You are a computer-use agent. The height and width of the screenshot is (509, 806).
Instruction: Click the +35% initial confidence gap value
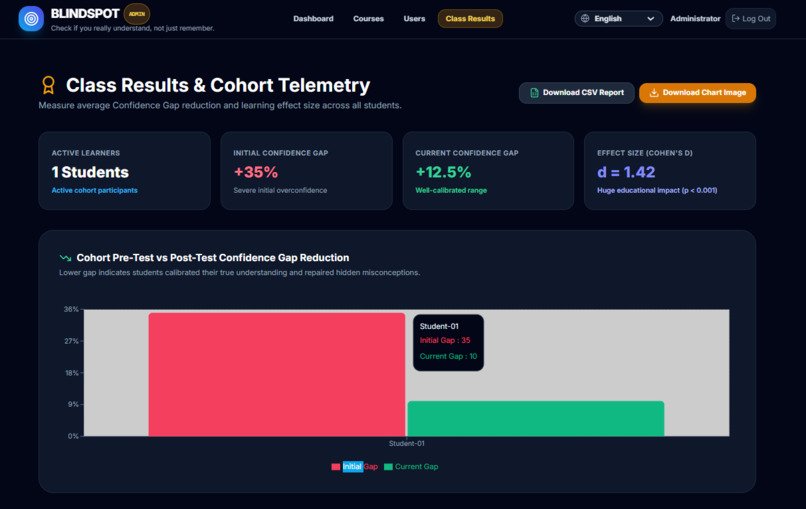tap(255, 172)
